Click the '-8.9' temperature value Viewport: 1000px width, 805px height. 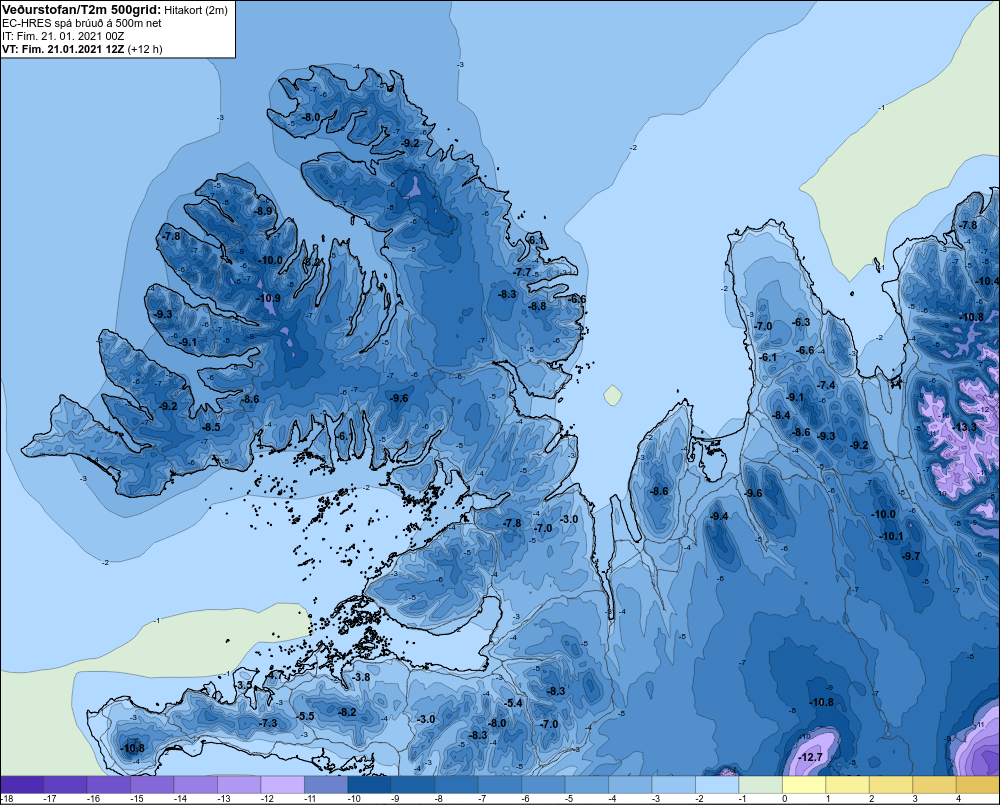[x=263, y=211]
